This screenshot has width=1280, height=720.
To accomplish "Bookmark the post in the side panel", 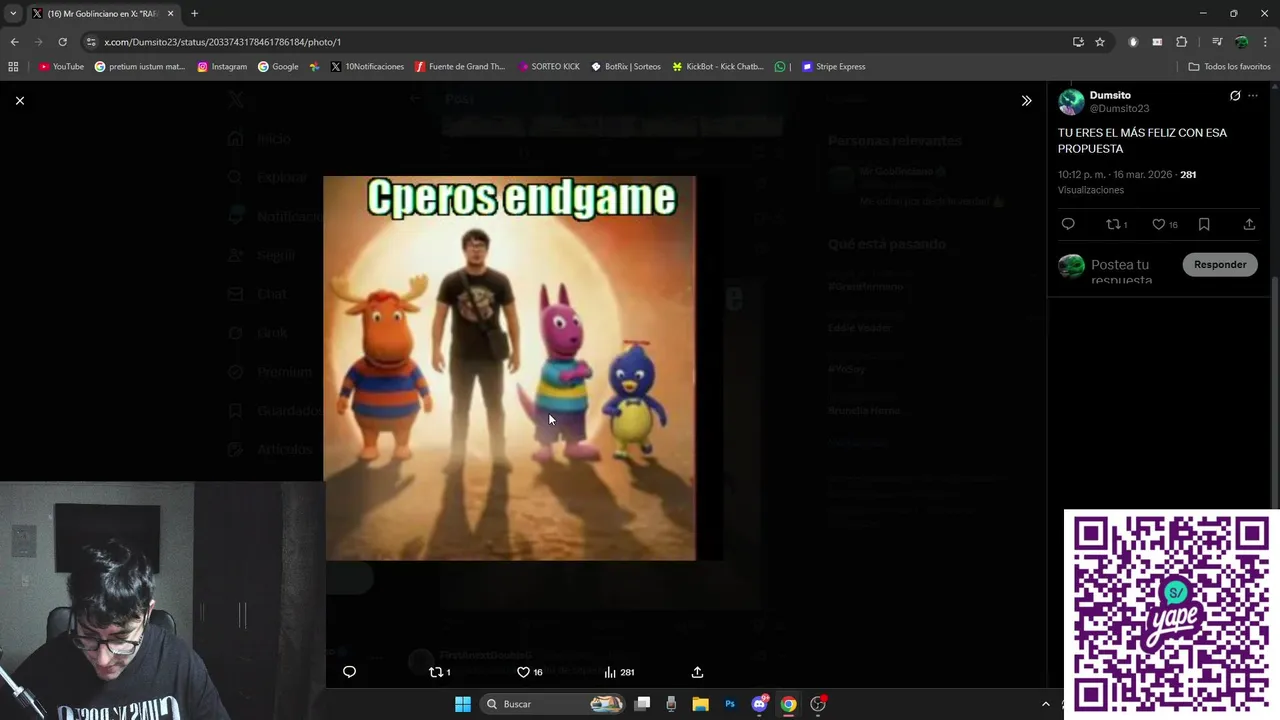I will [1204, 225].
